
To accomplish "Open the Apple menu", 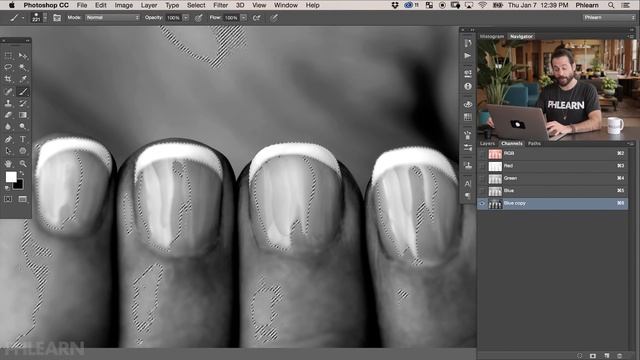I will point(11,5).
